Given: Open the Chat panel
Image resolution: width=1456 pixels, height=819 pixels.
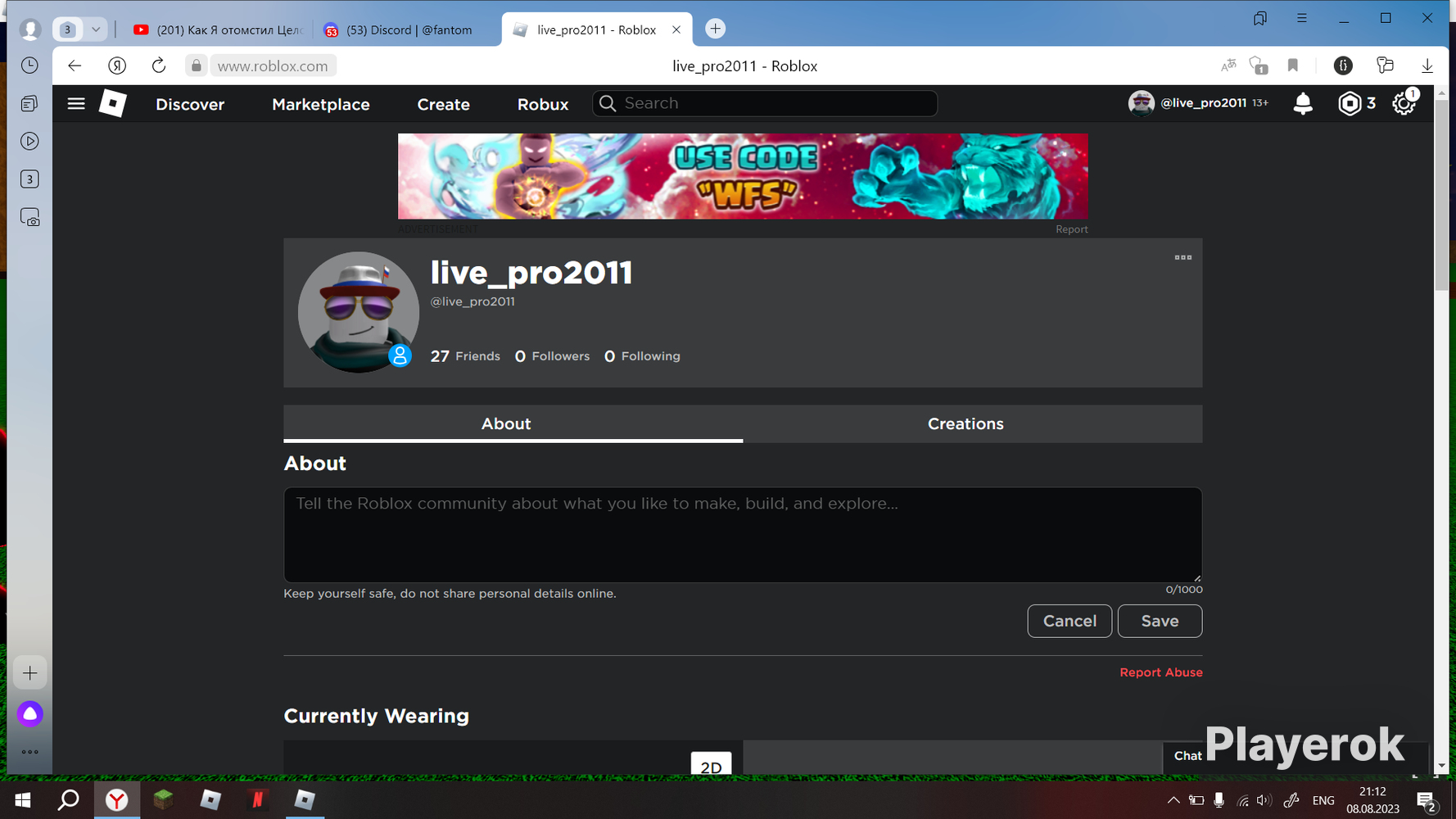Looking at the screenshot, I should 1187,756.
